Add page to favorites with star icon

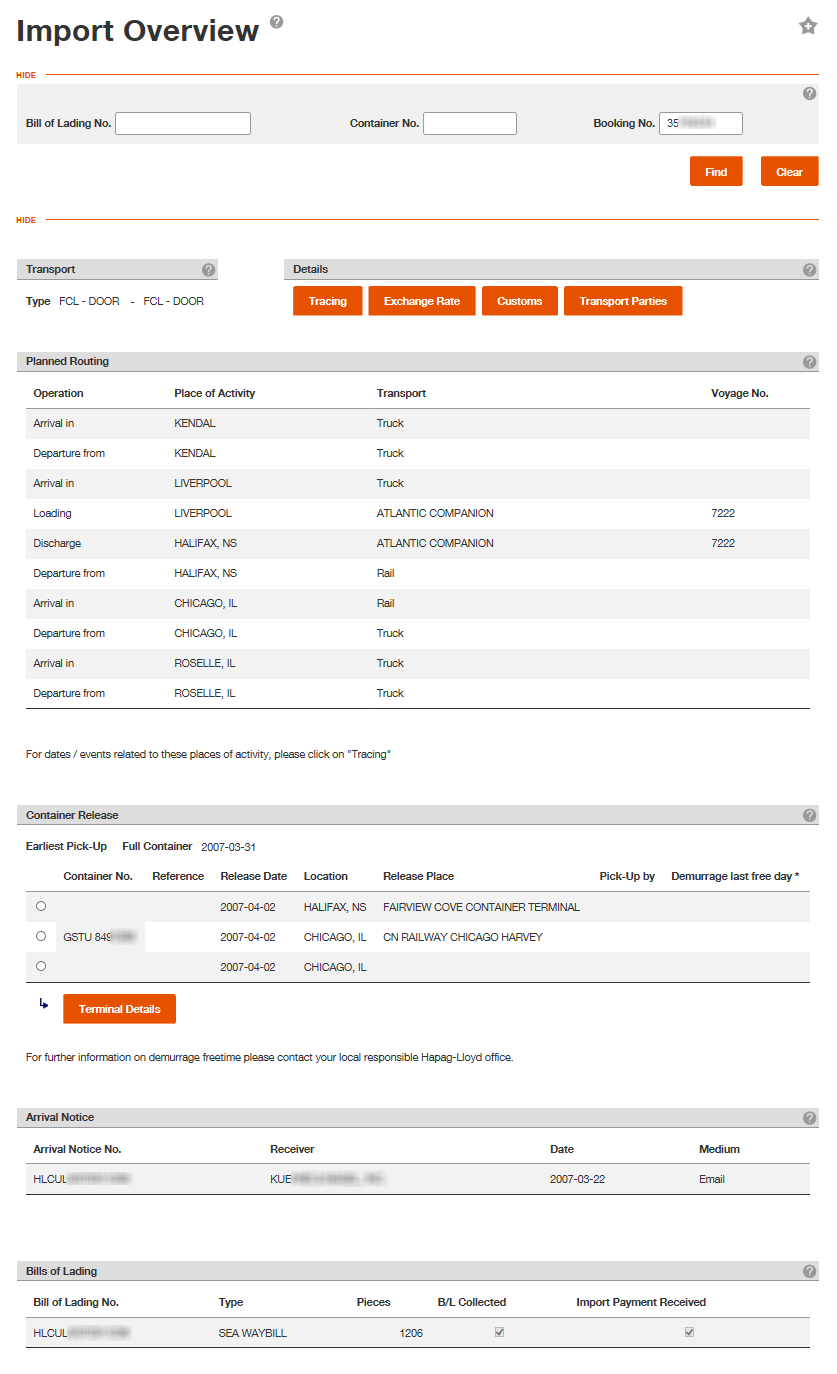click(x=808, y=26)
